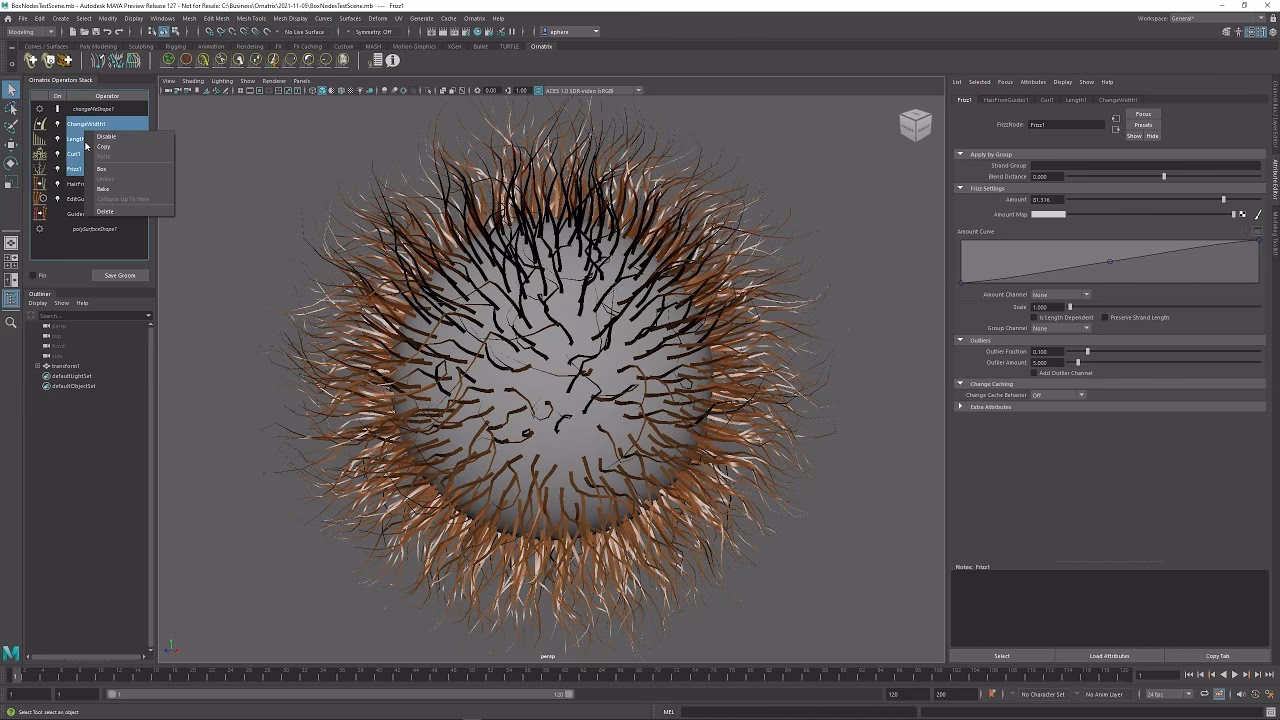
Task: Enable the Is Length Dependent checkbox
Action: point(1035,318)
